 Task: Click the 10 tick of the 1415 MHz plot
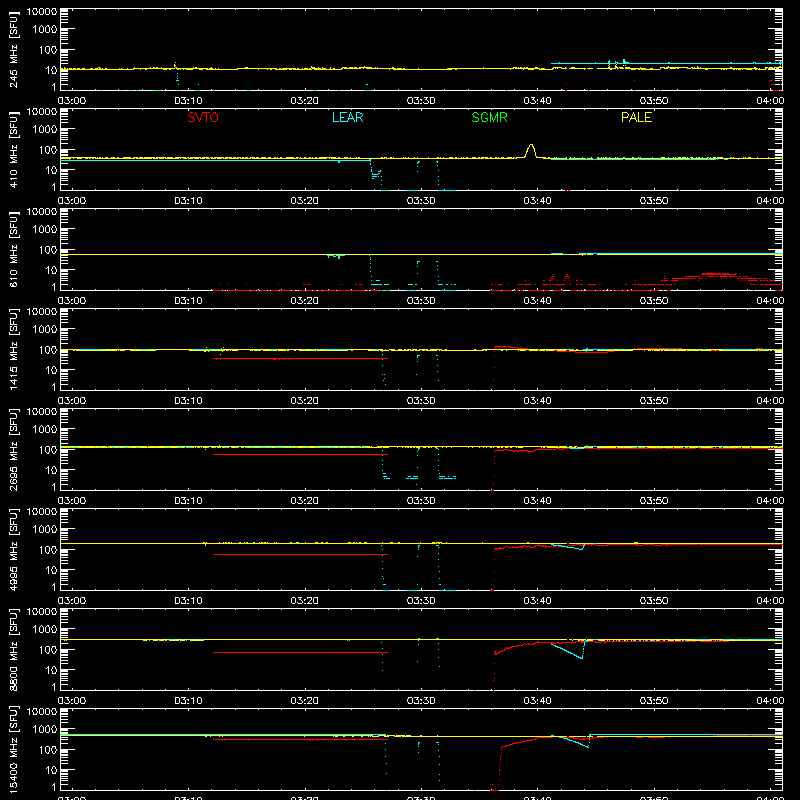point(51,370)
